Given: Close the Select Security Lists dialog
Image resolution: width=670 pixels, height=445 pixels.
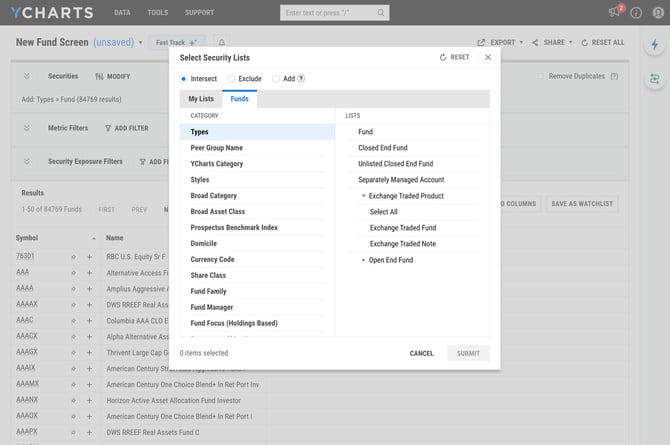Looking at the screenshot, I should 488,57.
